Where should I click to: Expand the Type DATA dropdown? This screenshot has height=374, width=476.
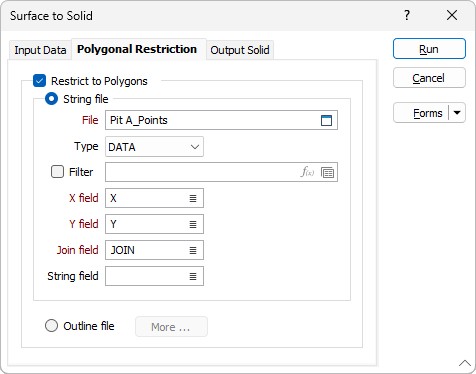click(154, 147)
